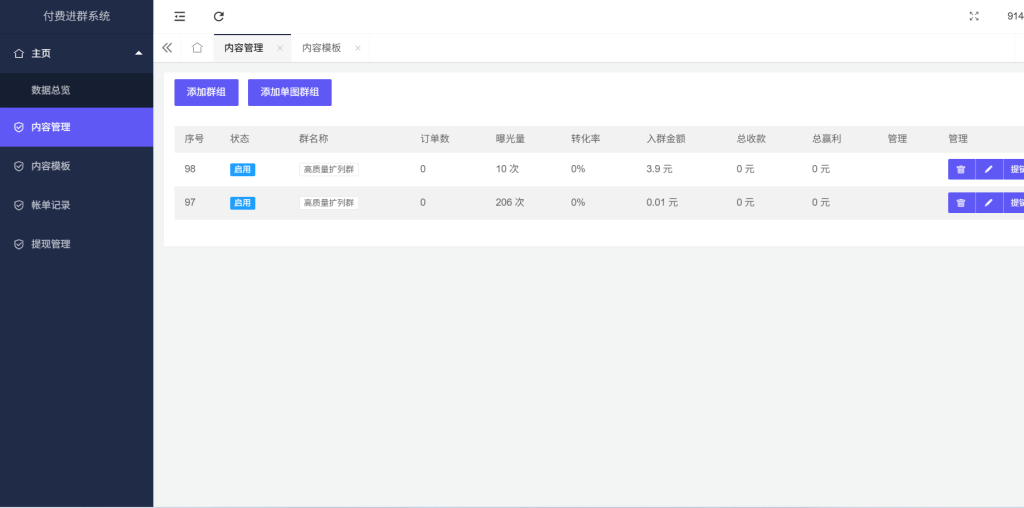The width and height of the screenshot is (1024, 508).
Task: Toggle the 启用 status badge for row 98
Action: 242,169
